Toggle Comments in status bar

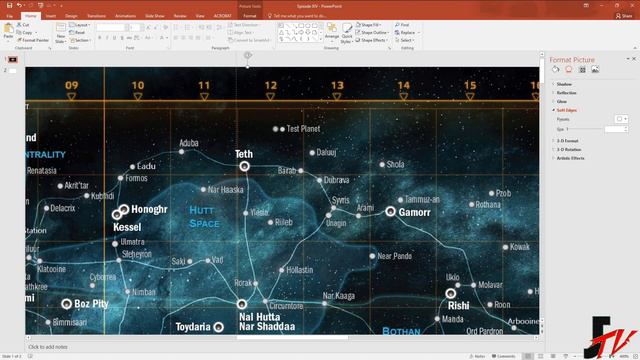(x=503, y=356)
